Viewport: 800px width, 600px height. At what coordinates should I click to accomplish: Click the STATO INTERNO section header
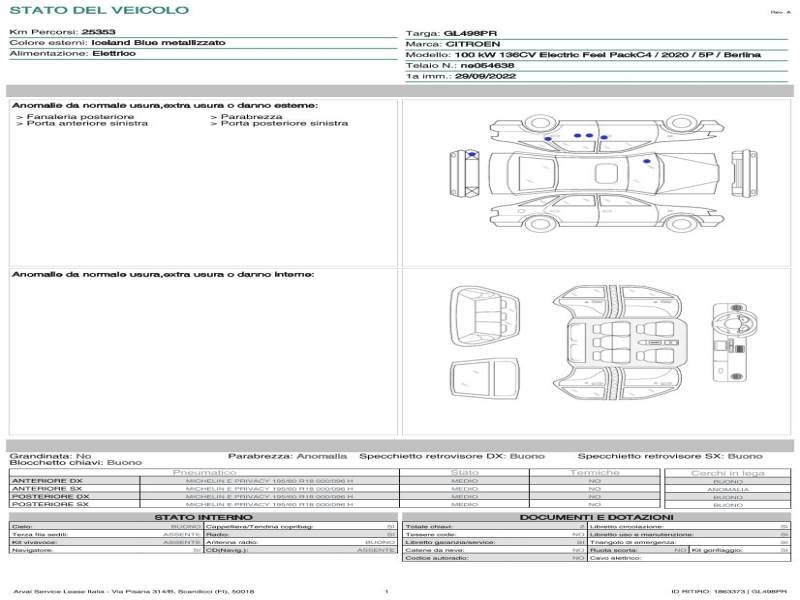203,517
